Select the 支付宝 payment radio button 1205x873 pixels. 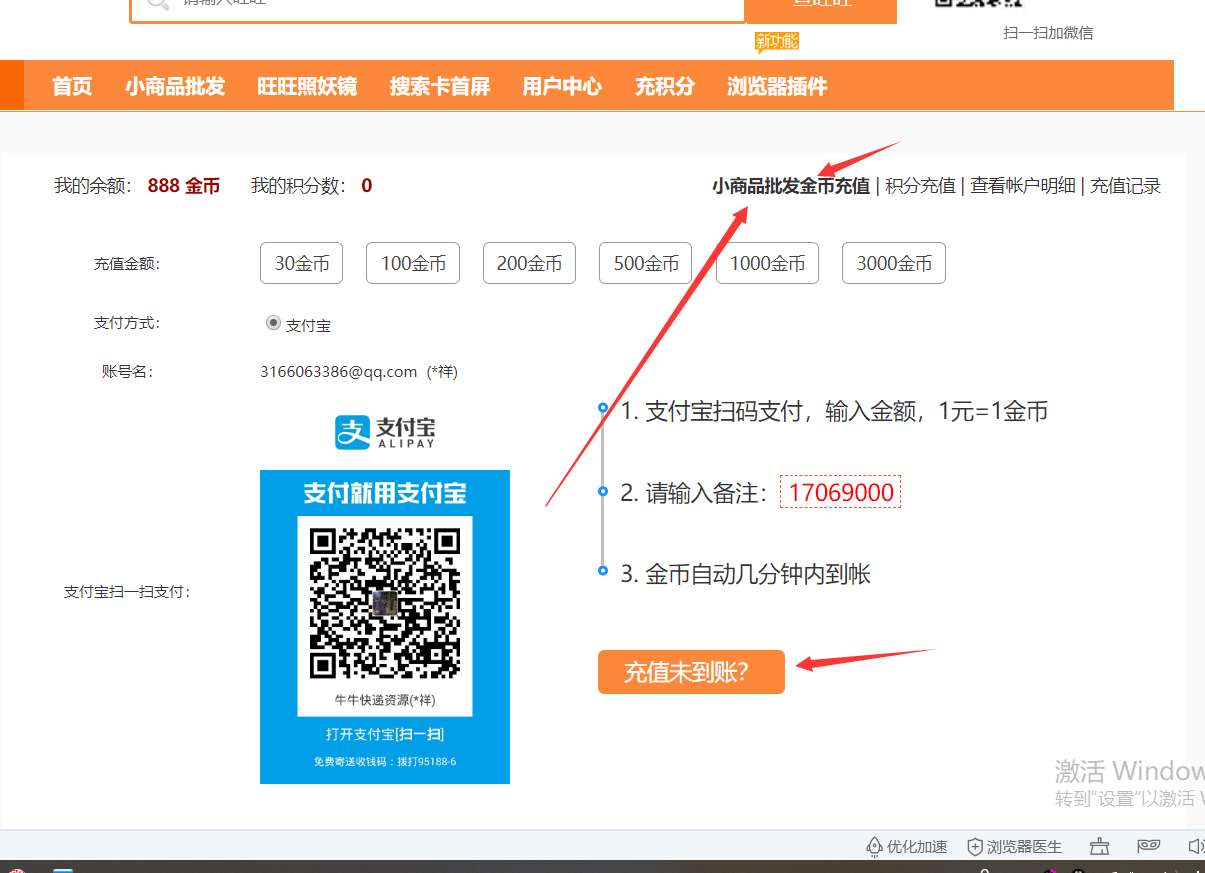273,323
